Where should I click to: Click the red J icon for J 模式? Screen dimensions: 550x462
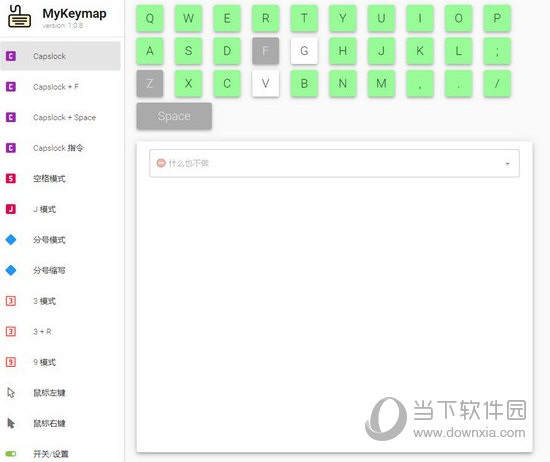(x=11, y=209)
